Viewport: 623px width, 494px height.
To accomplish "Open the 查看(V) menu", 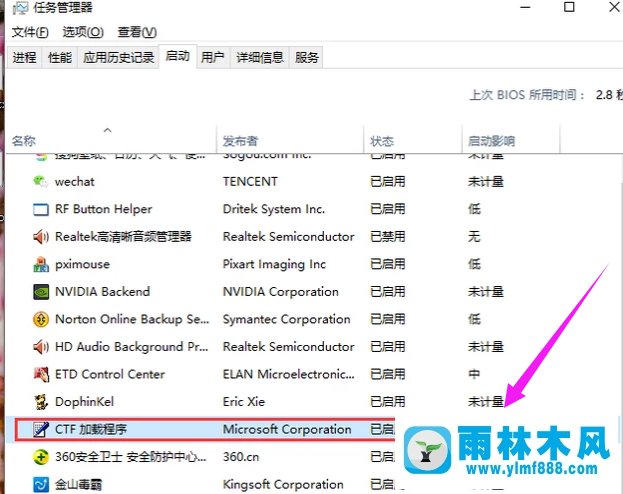I will [137, 32].
